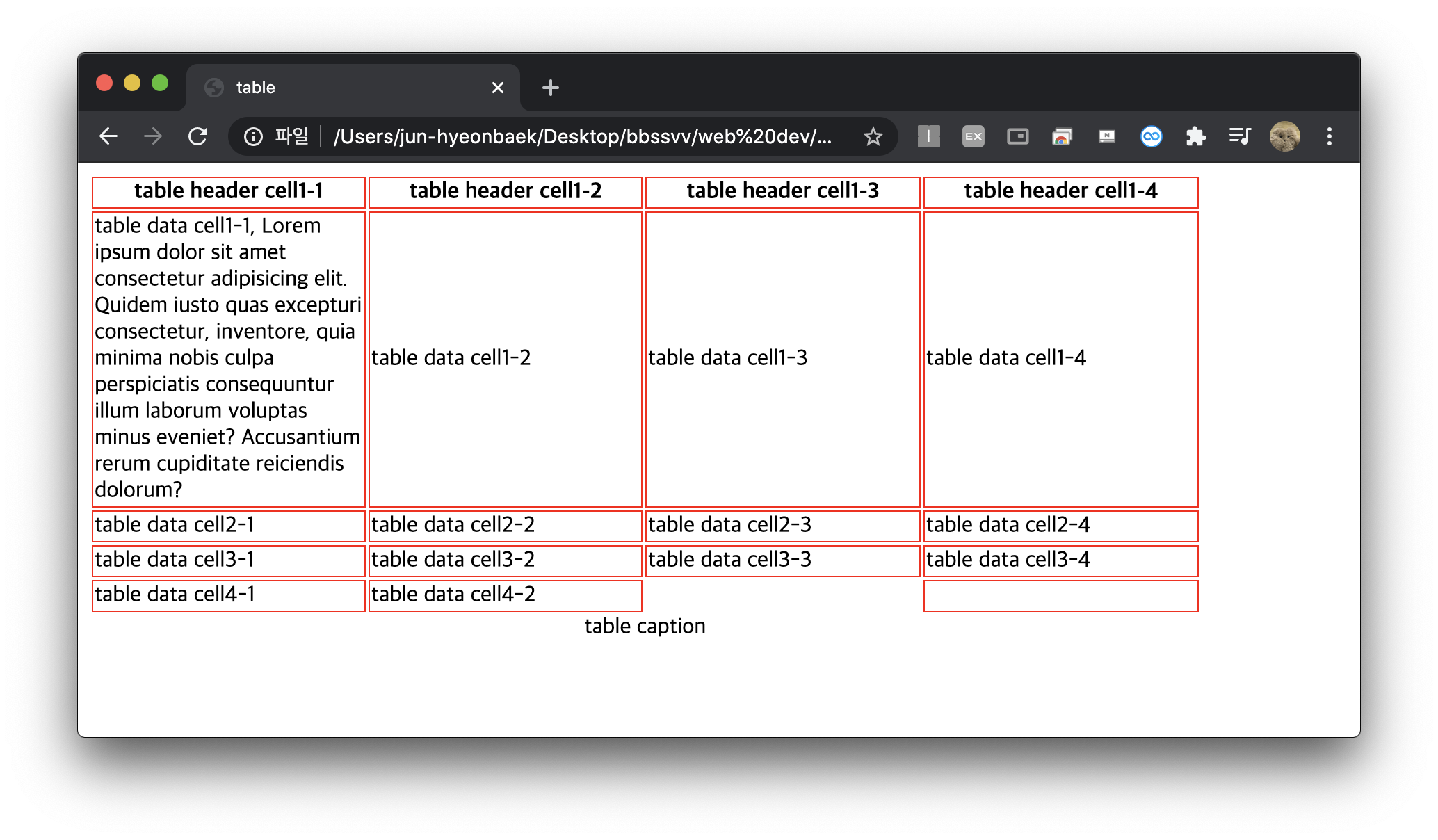Click the blue infinity extension icon

pyautogui.click(x=1151, y=136)
